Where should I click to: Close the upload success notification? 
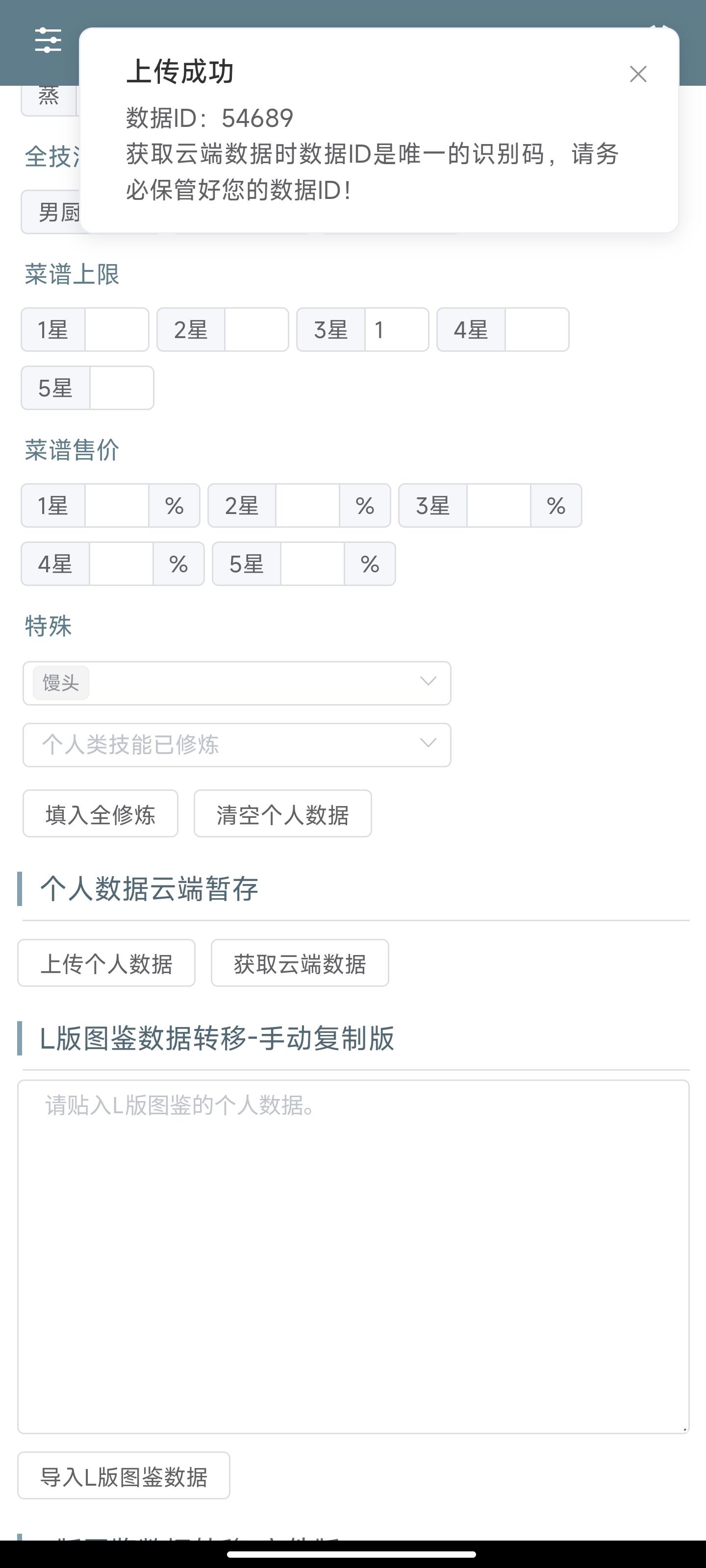[x=638, y=74]
